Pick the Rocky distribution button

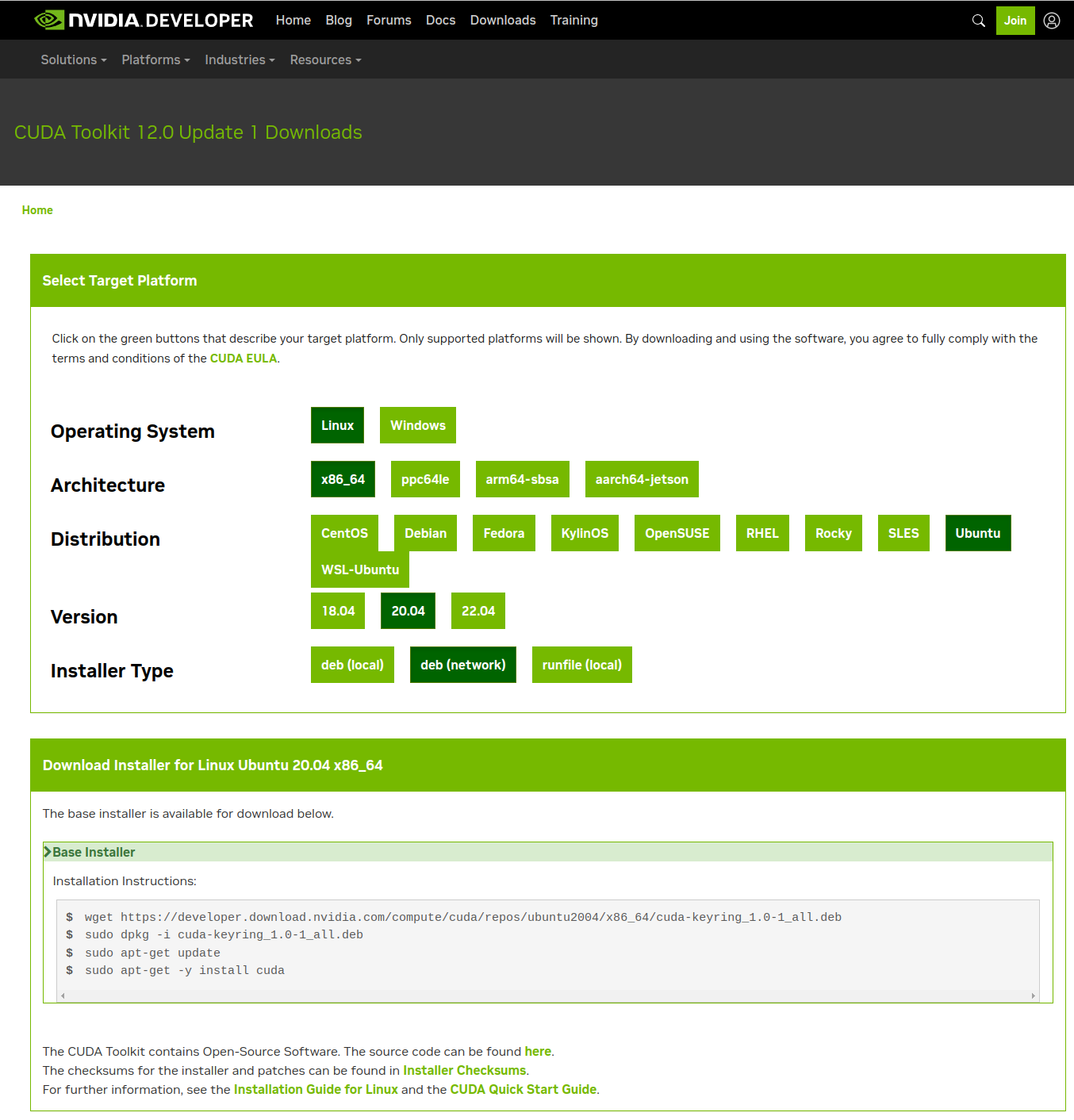(834, 533)
